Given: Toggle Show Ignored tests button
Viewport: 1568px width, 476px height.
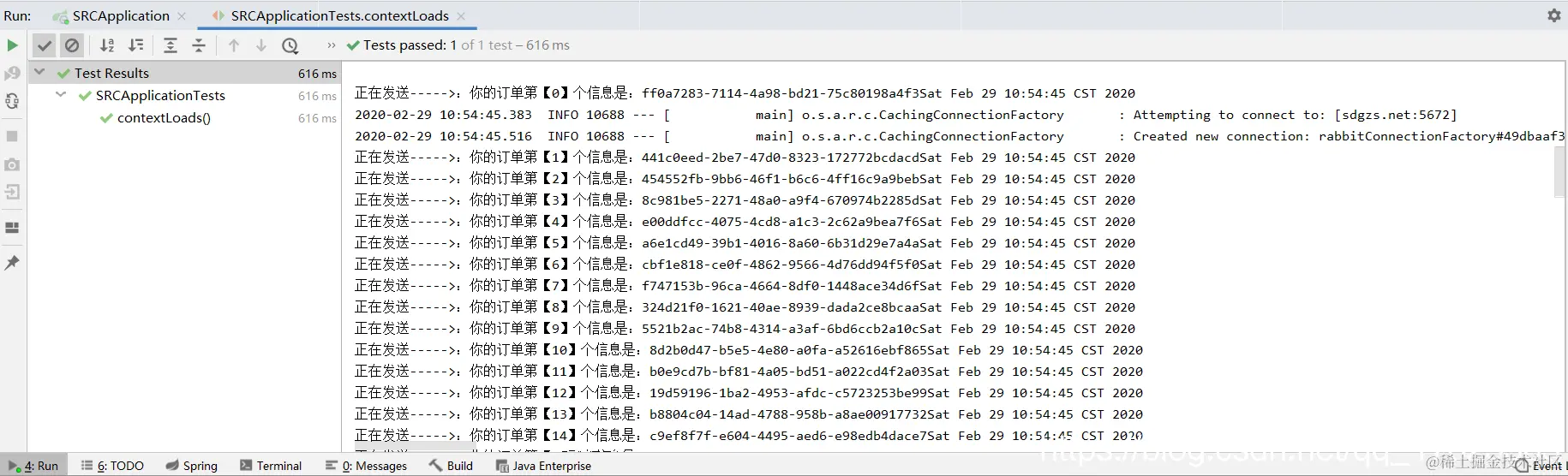Looking at the screenshot, I should click(x=72, y=45).
